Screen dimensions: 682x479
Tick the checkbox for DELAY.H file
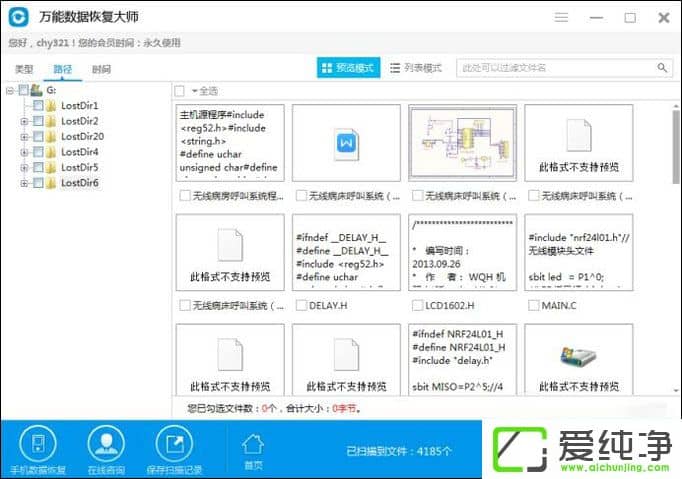(301, 305)
